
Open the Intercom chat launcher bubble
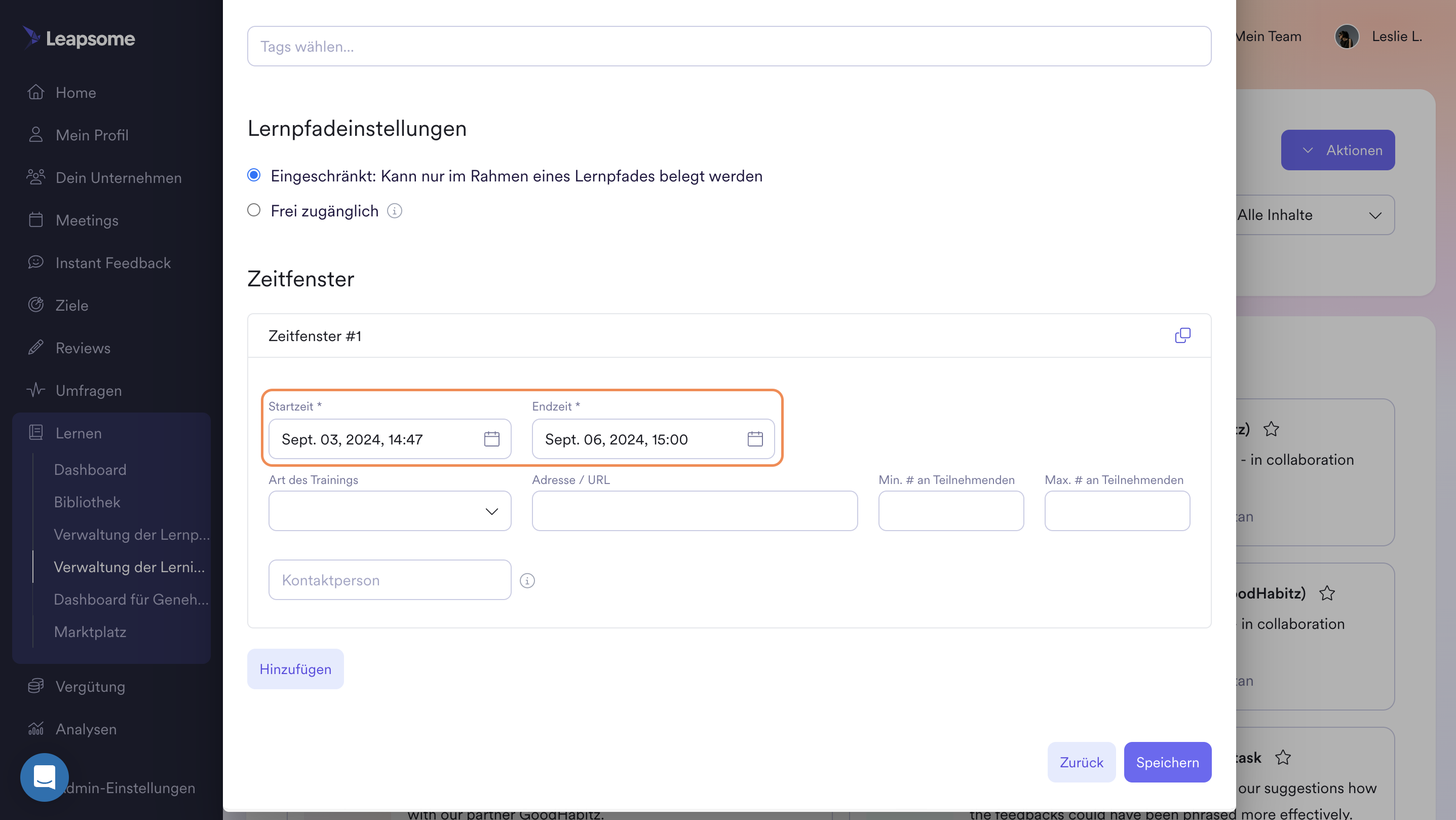click(44, 776)
